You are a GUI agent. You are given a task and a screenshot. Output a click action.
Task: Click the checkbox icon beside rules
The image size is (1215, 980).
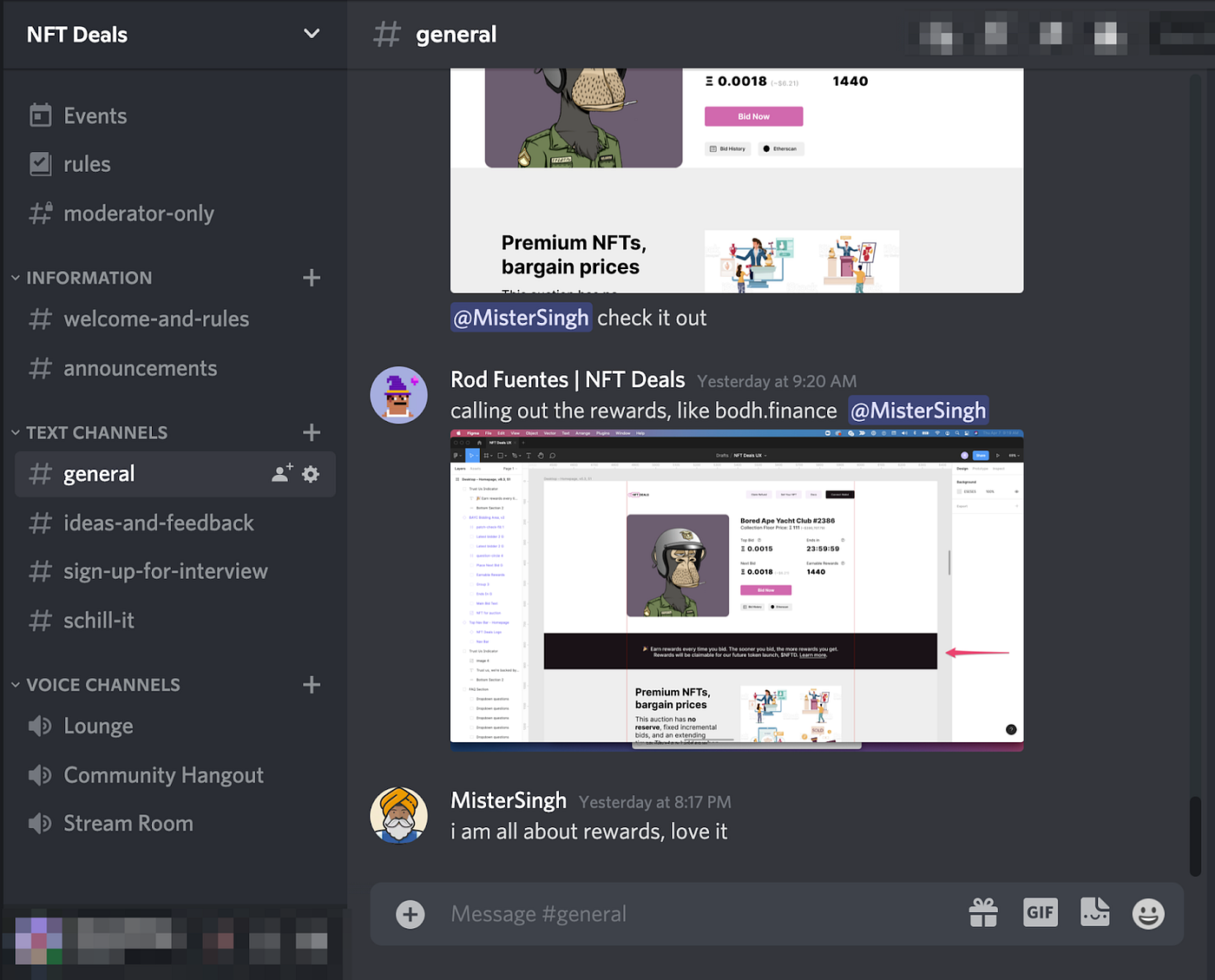[x=40, y=163]
